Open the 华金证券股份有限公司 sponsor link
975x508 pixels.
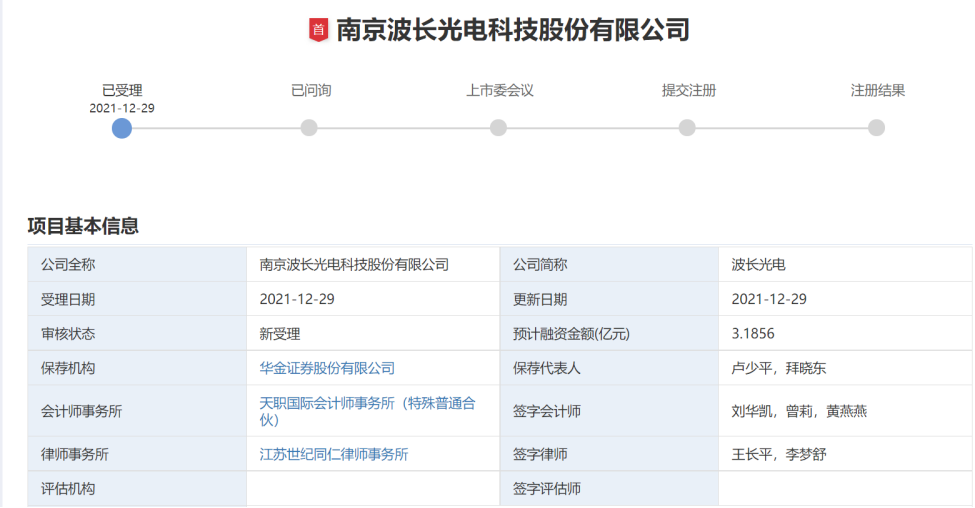point(327,368)
